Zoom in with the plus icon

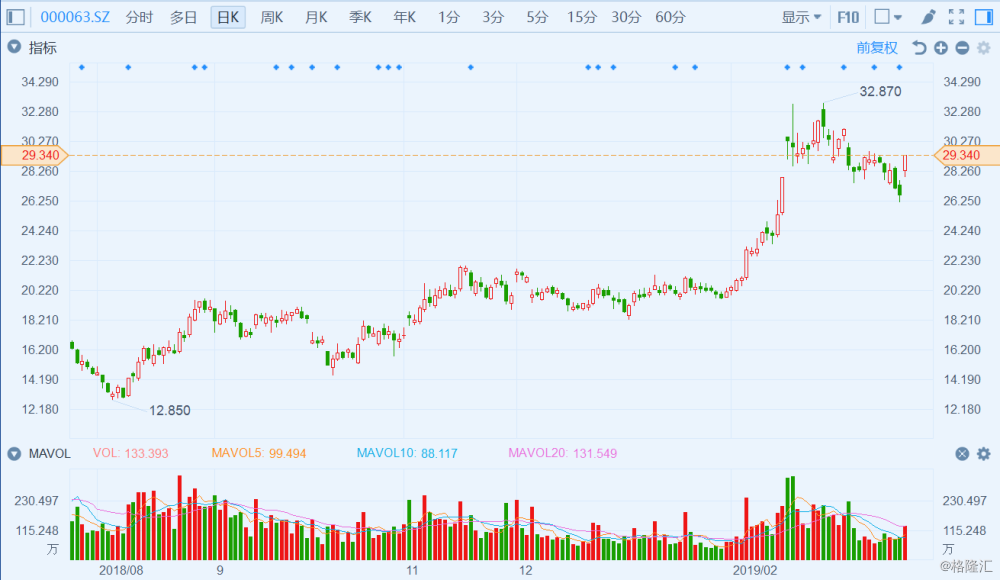pyautogui.click(x=941, y=48)
